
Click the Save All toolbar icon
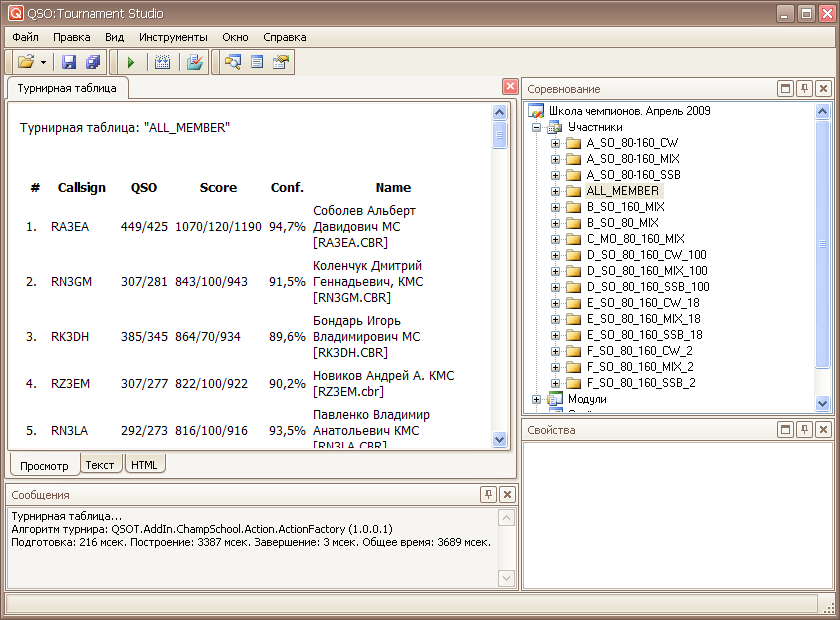pos(93,62)
